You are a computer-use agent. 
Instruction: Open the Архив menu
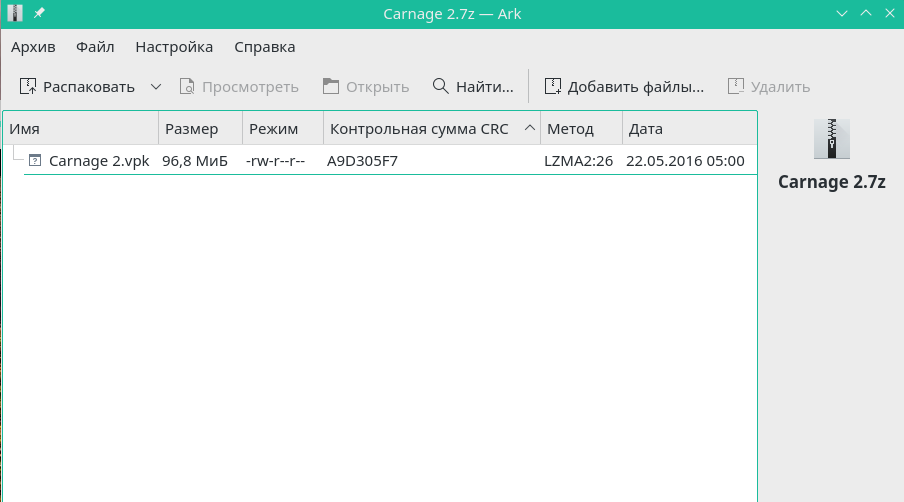click(x=33, y=47)
